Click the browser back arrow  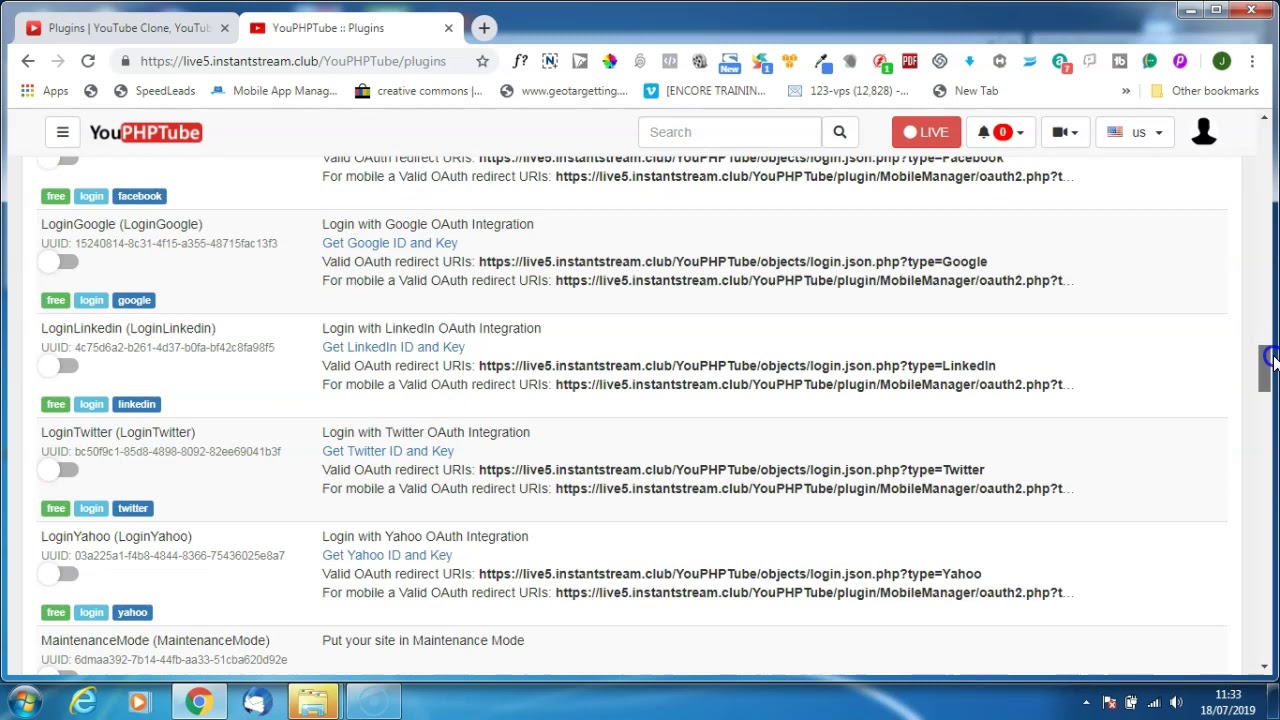pos(28,61)
